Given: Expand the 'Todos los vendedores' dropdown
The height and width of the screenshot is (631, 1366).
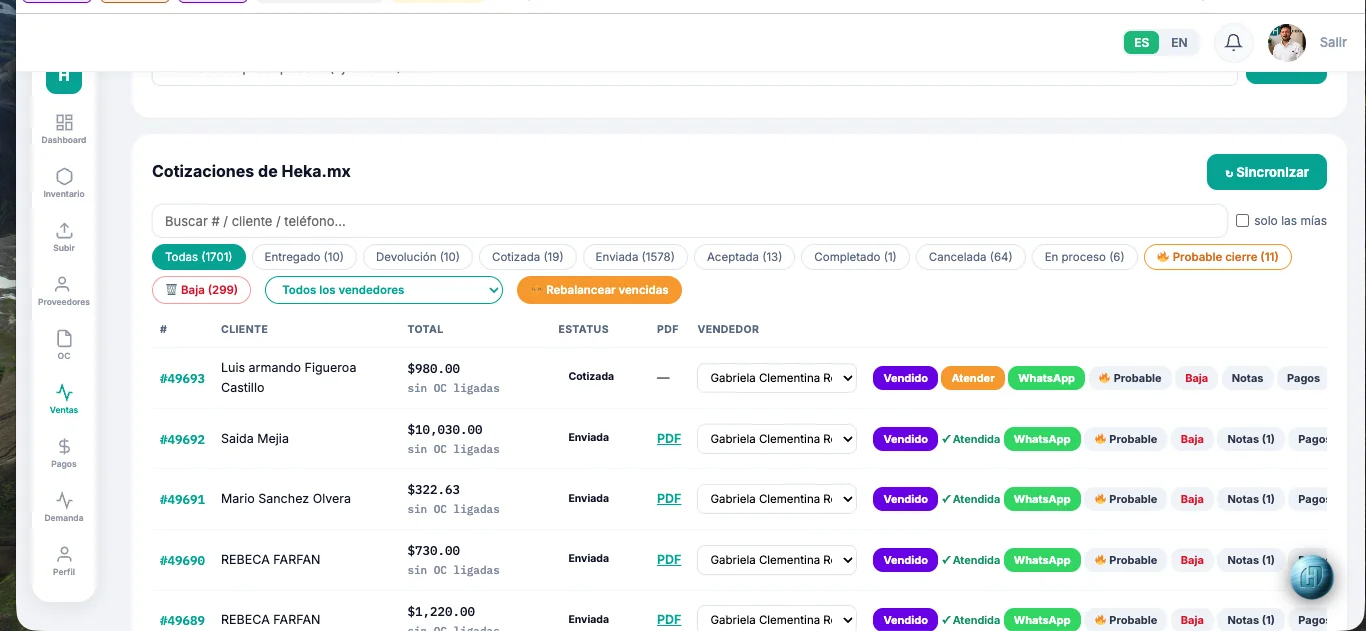Looking at the screenshot, I should point(384,290).
